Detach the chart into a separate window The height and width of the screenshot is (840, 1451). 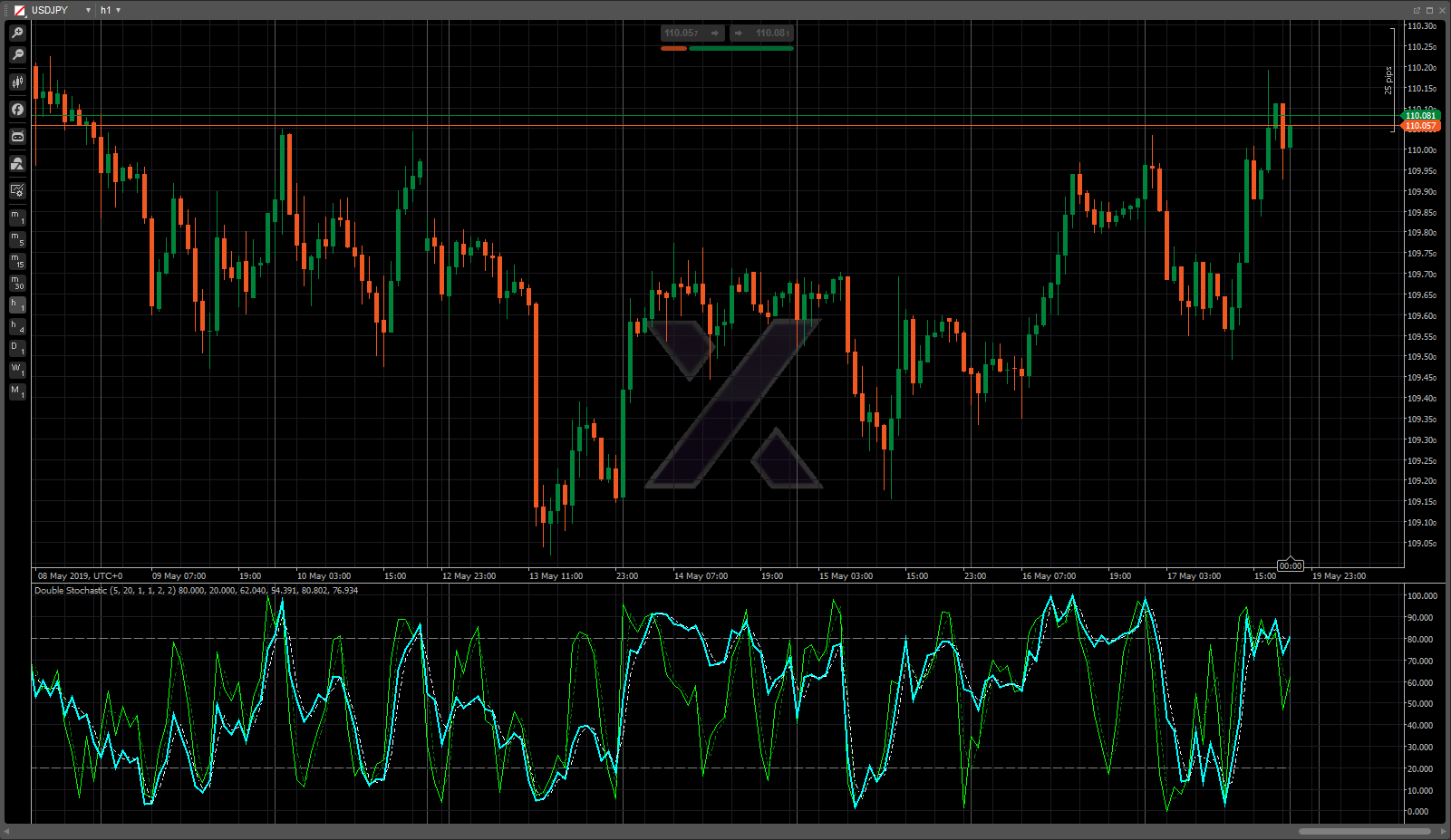(1417, 10)
